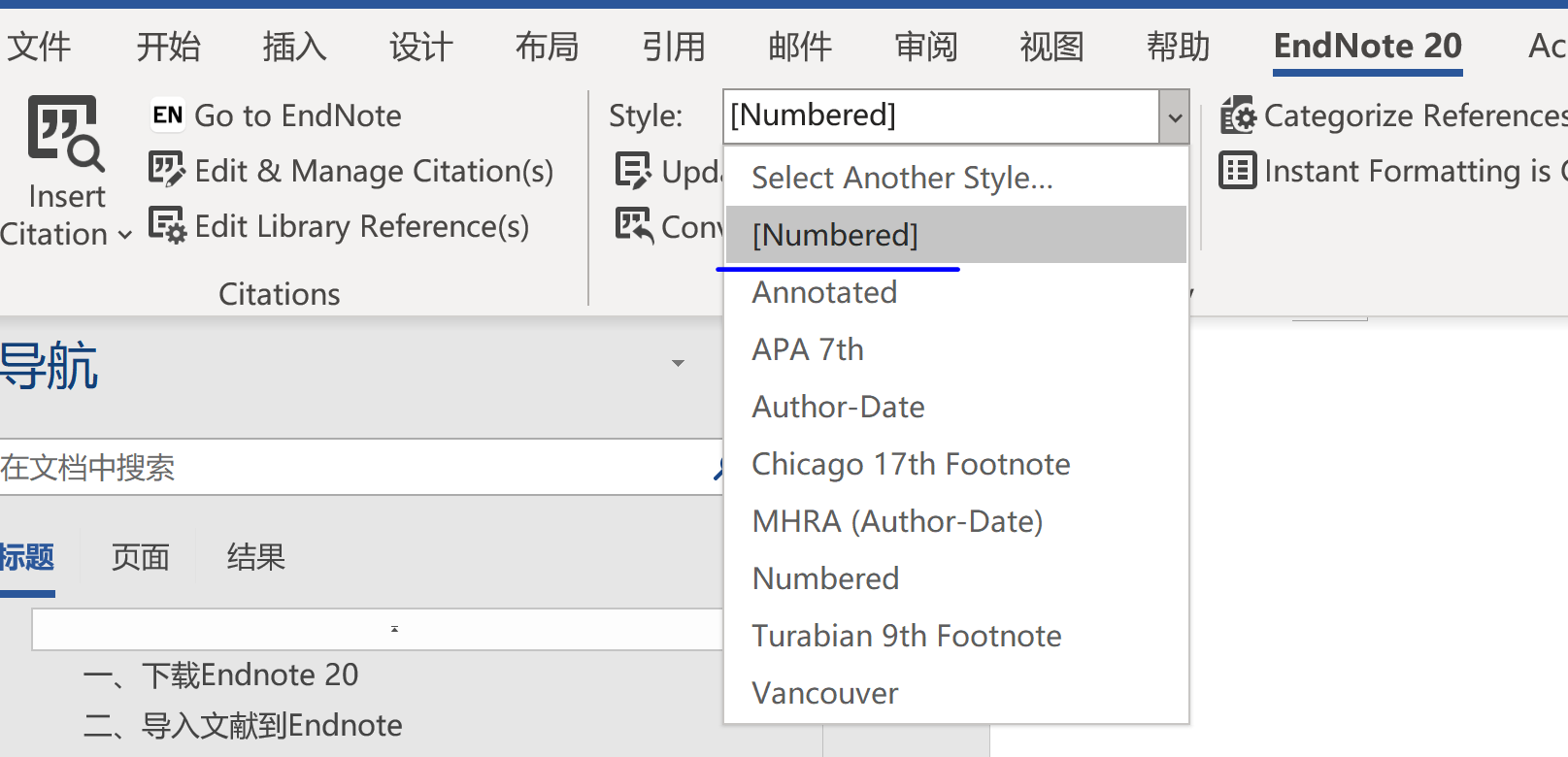Open the 布局 ribbon tab
This screenshot has width=1568, height=757.
coord(547,46)
